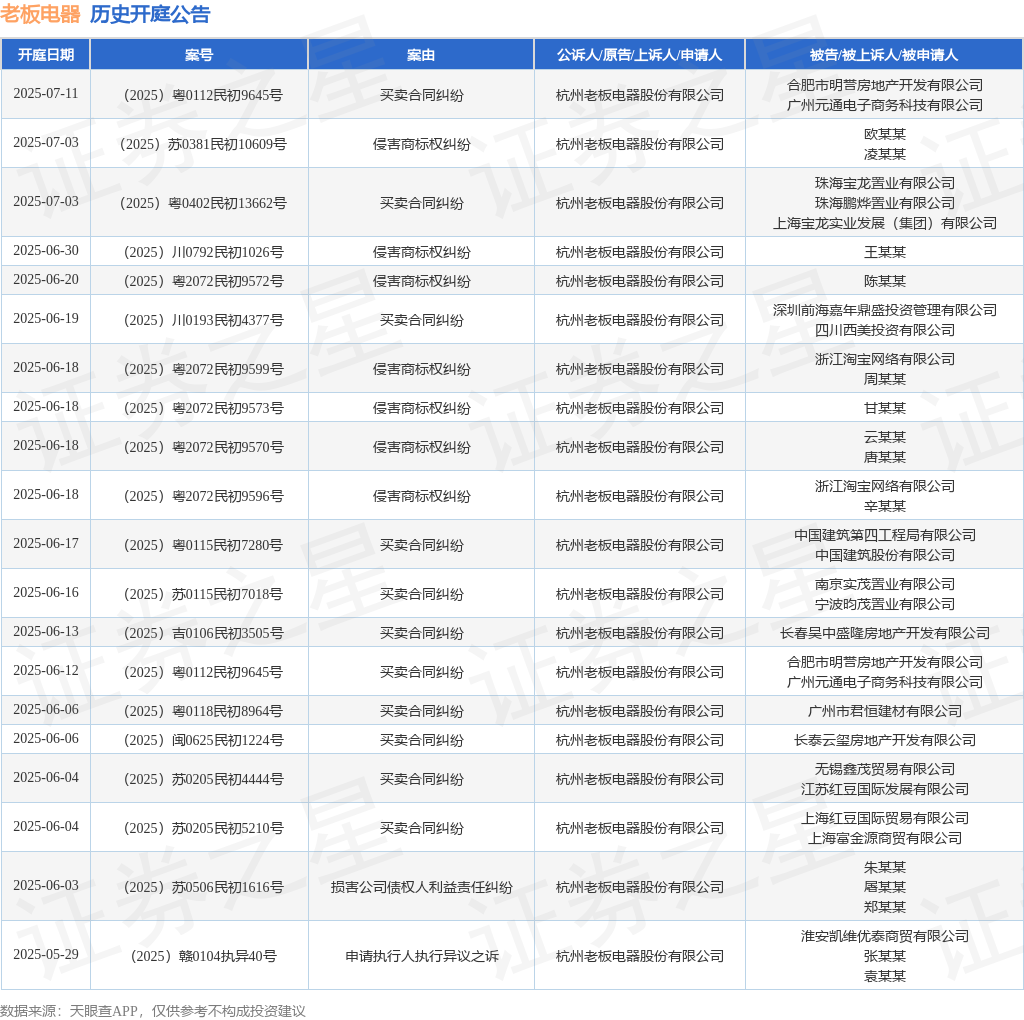Click defendant 上海红豆国际贸易有限公司
Image resolution: width=1024 pixels, height=1020 pixels.
pos(884,818)
